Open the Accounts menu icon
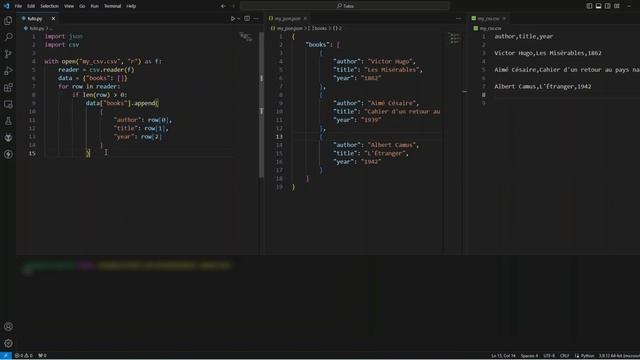 pos(8,327)
